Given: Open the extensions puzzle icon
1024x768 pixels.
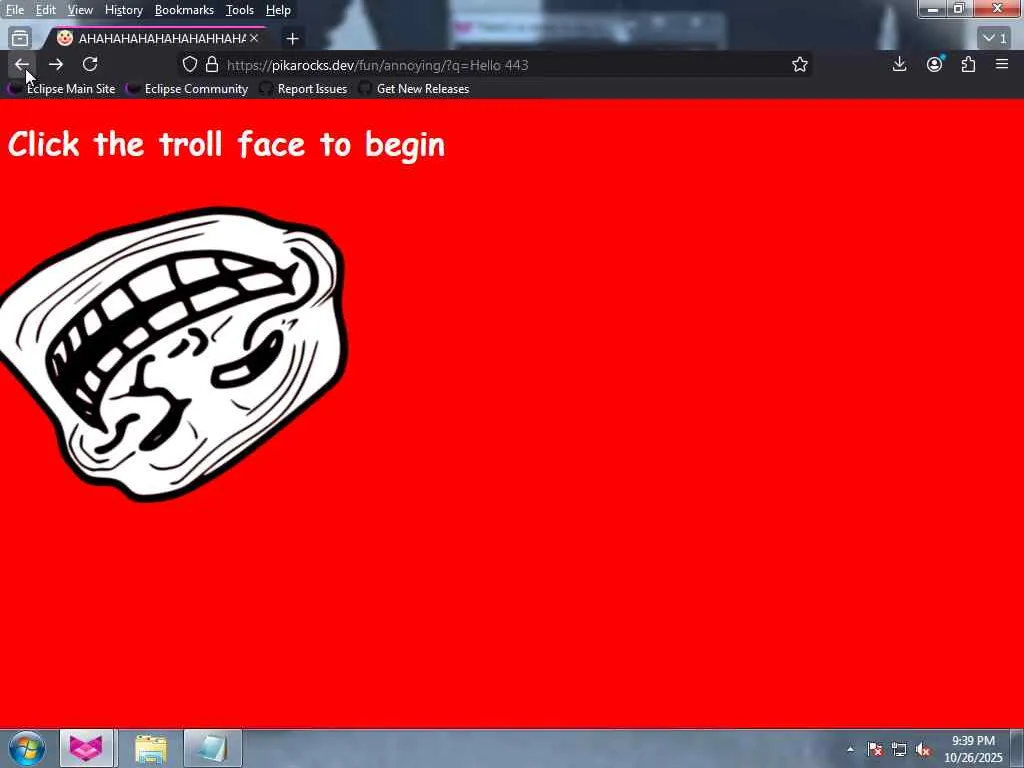Looking at the screenshot, I should click(x=968, y=64).
